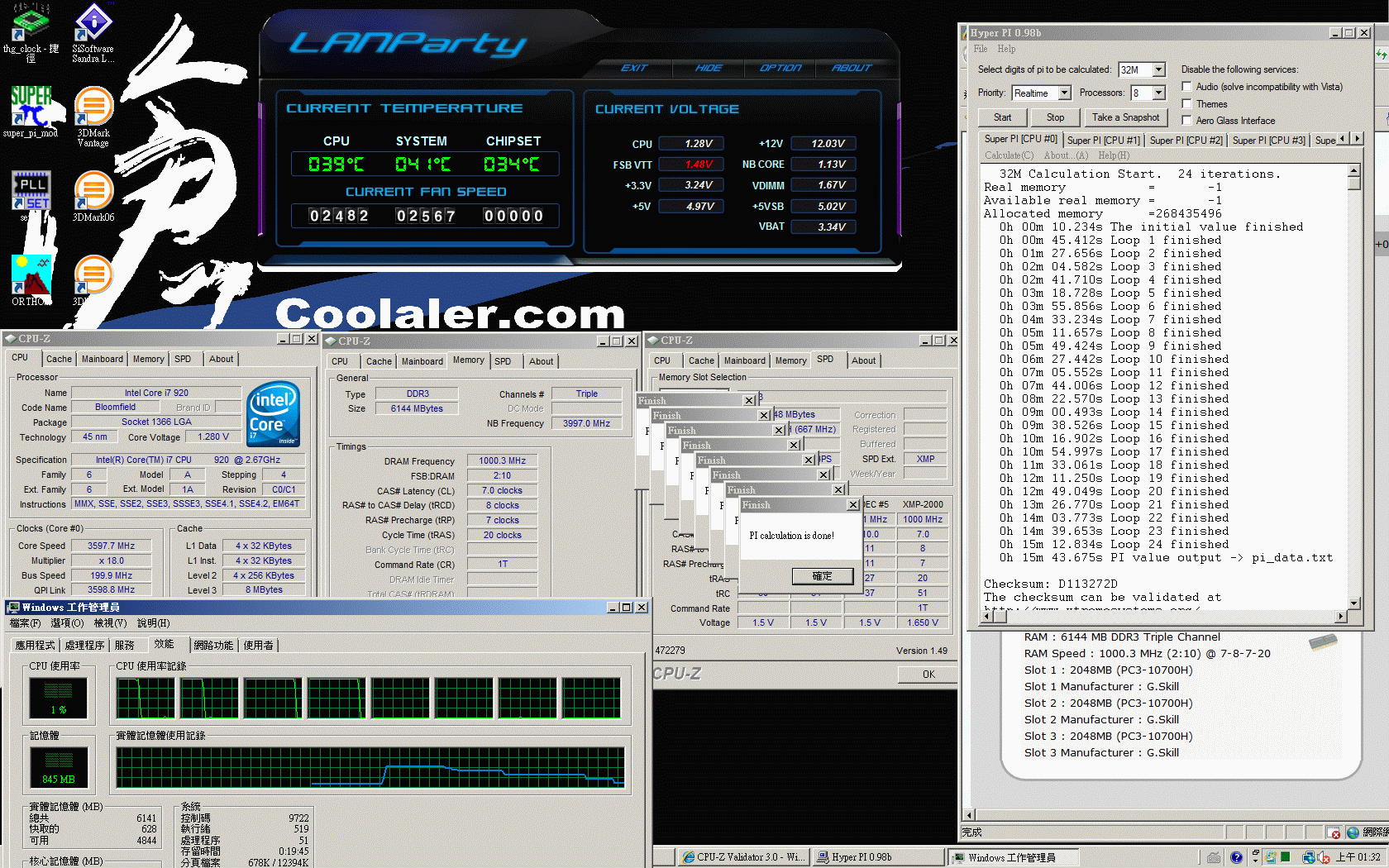Toggle Aero Glass Interface checkbox
Image resolution: width=1389 pixels, height=868 pixels.
(x=1186, y=120)
